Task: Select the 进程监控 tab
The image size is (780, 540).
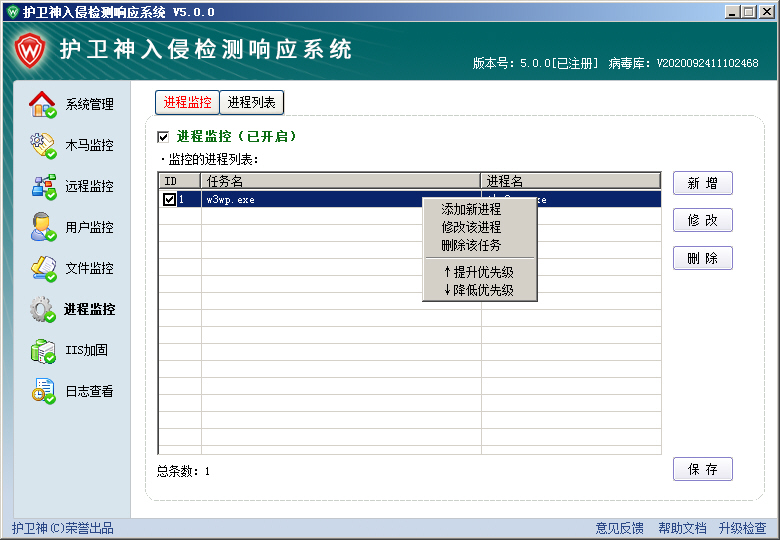Action: (187, 102)
